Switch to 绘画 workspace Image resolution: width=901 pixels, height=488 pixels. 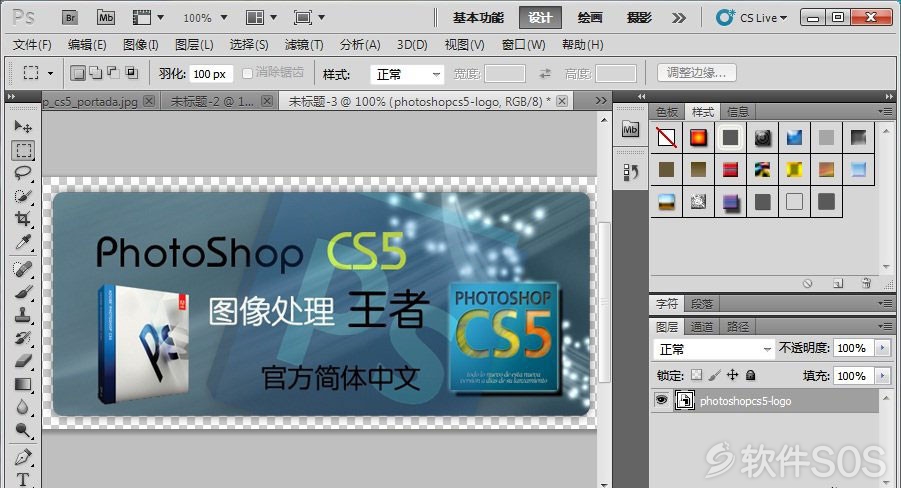click(x=590, y=18)
